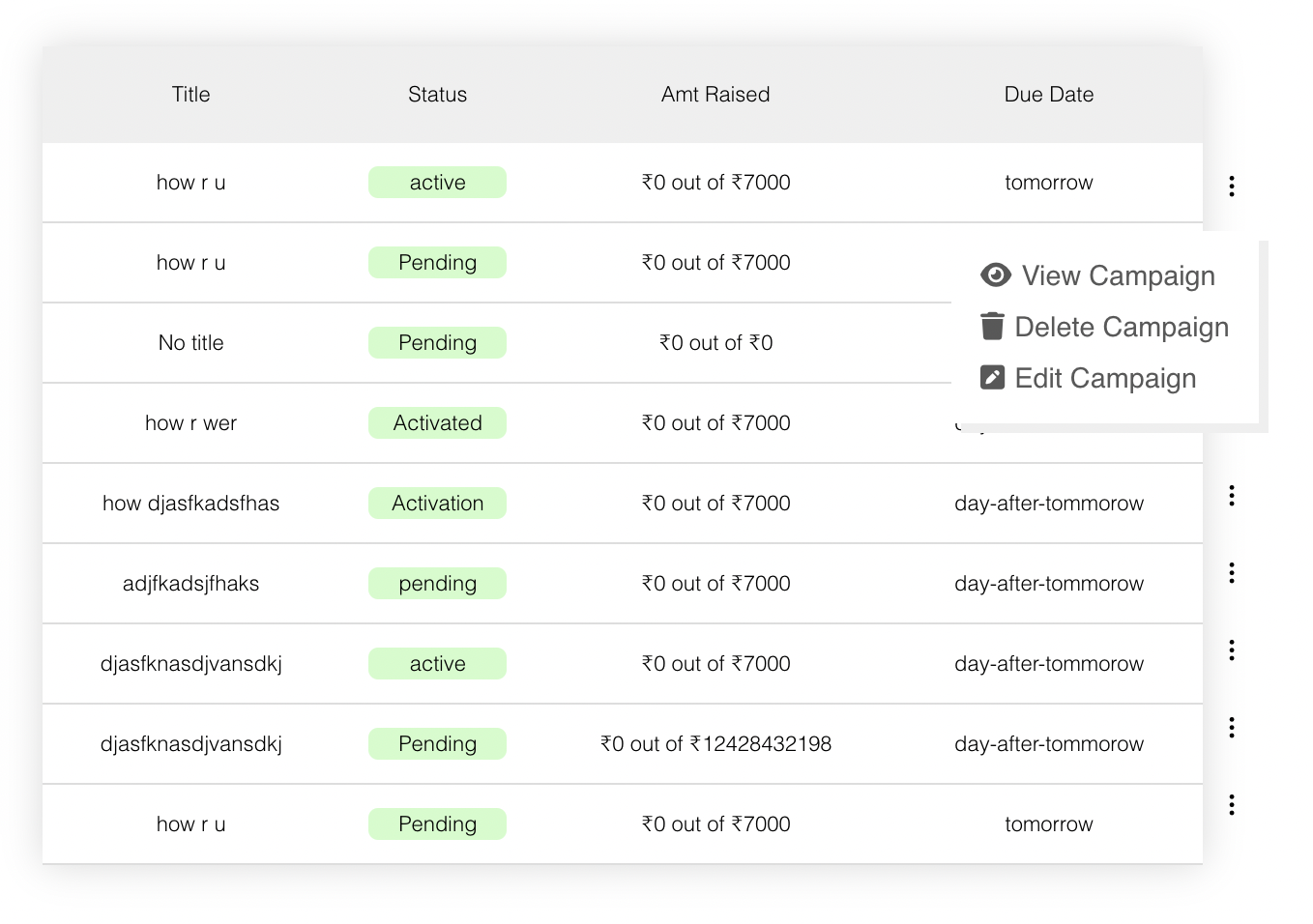Choose Delete Campaign from the popup menu
The image size is (1313, 924).
(x=1104, y=327)
